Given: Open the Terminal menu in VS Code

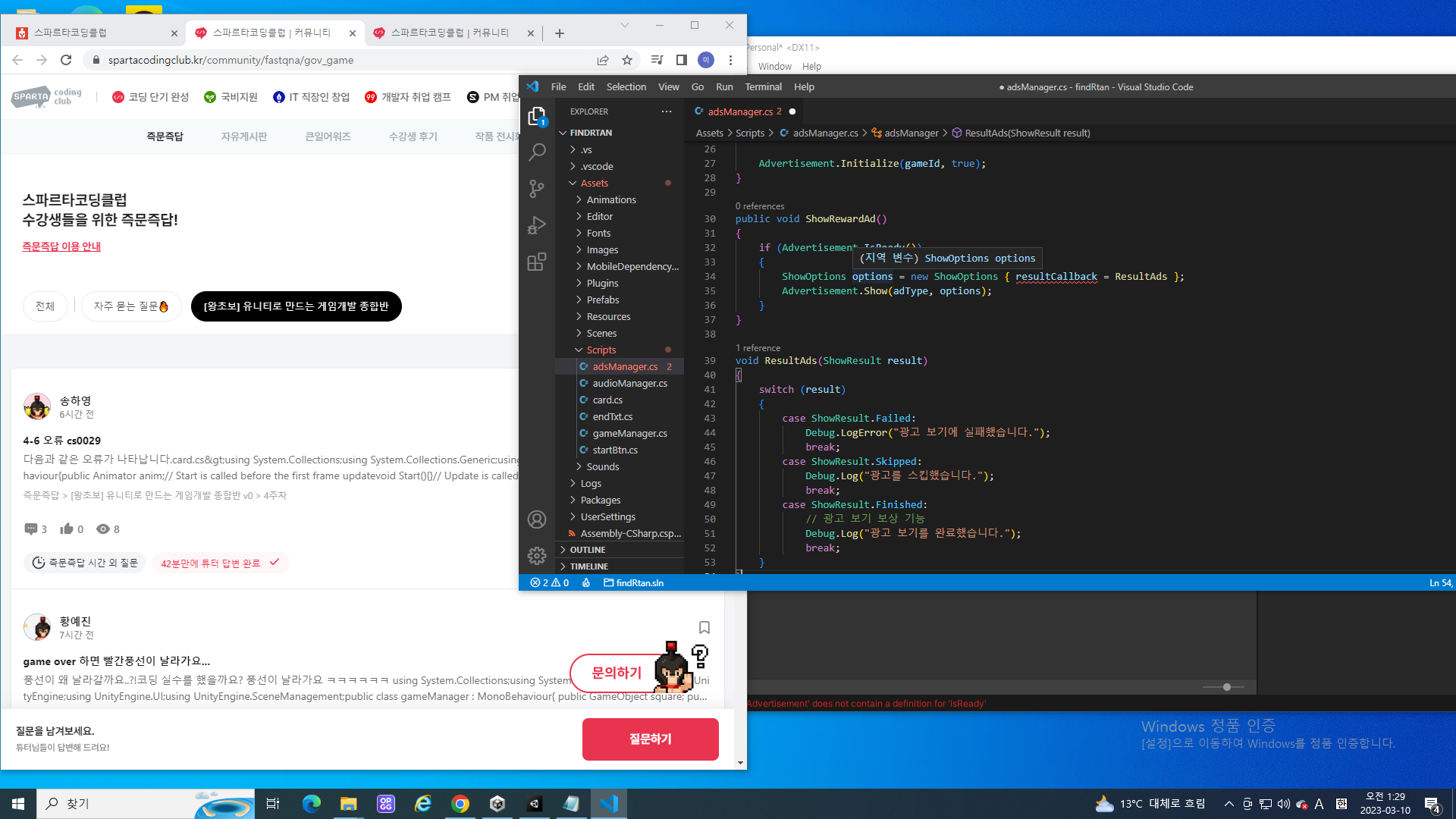Looking at the screenshot, I should coord(763,87).
